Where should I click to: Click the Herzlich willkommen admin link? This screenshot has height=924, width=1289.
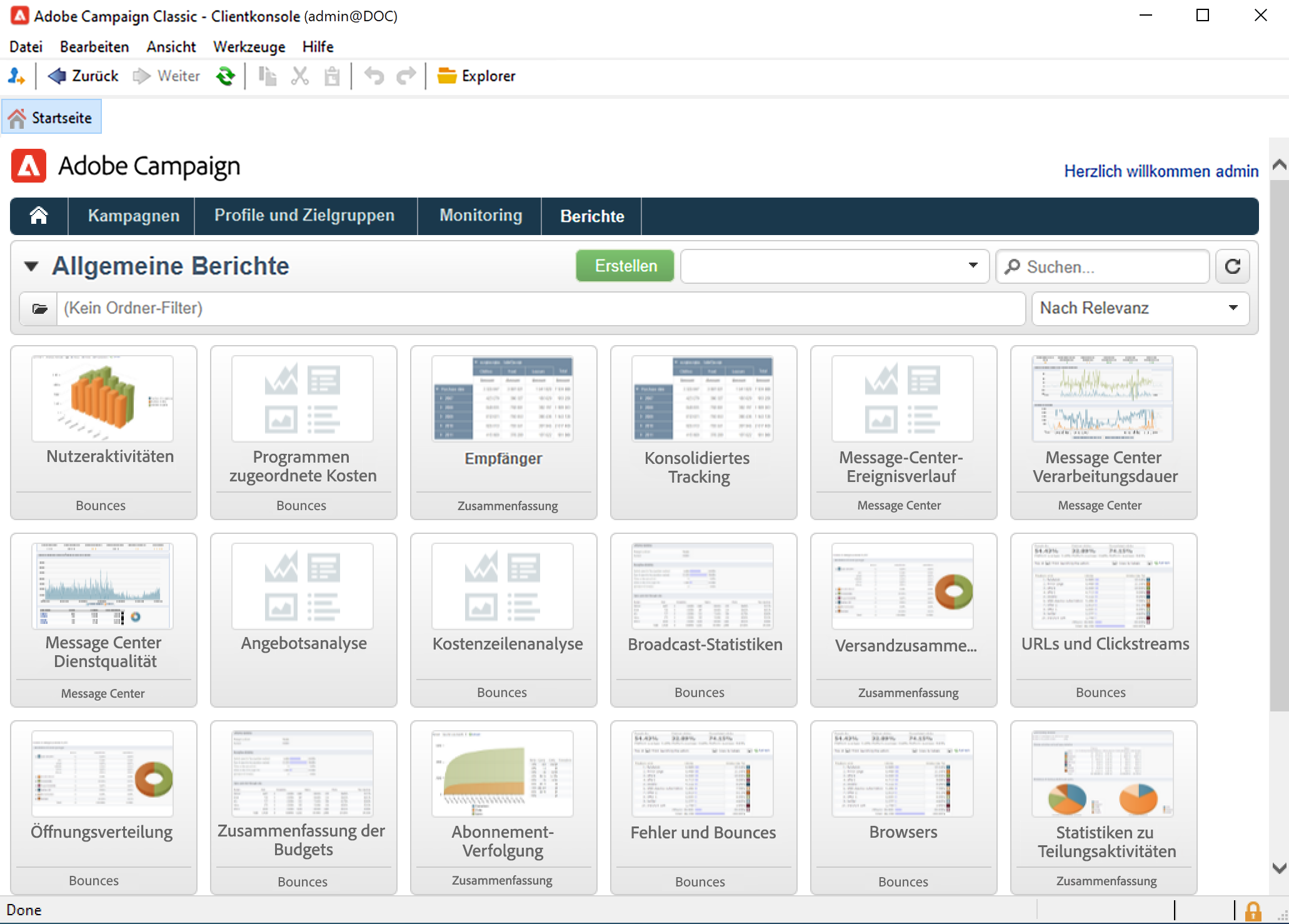[1161, 171]
